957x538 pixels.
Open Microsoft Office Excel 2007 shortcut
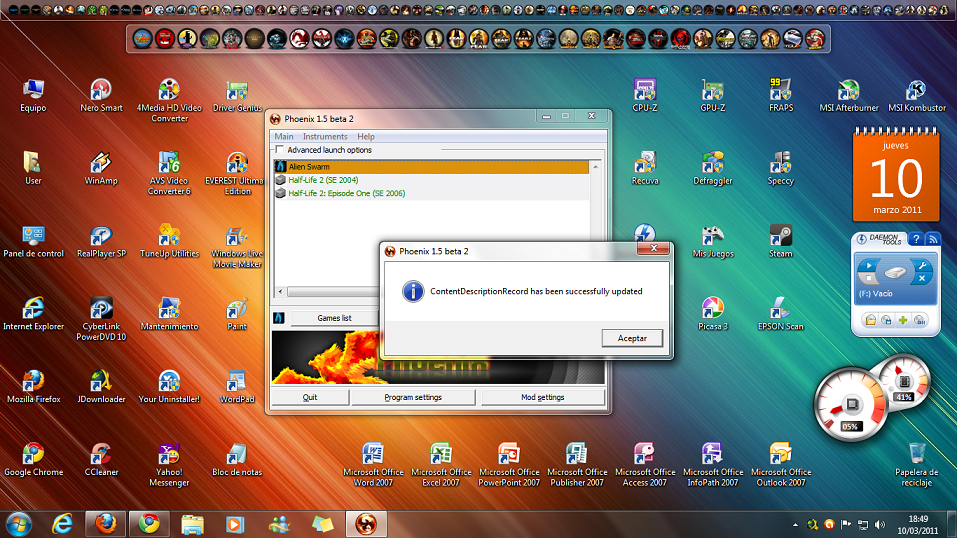click(441, 465)
